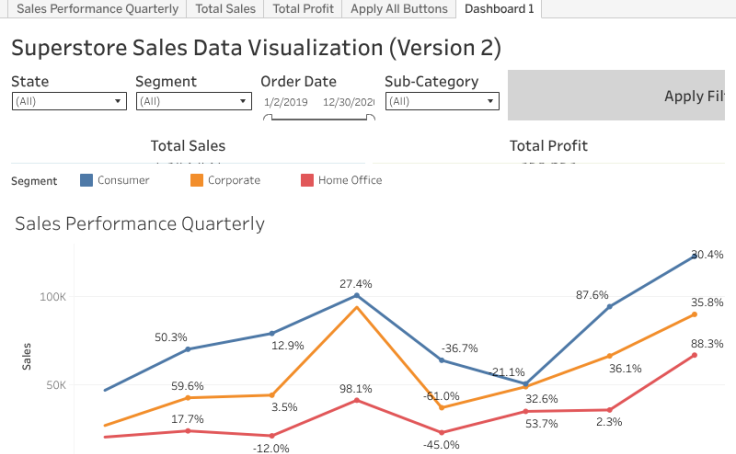
Task: Click the orange Corporate legend swatch
Action: point(197,180)
